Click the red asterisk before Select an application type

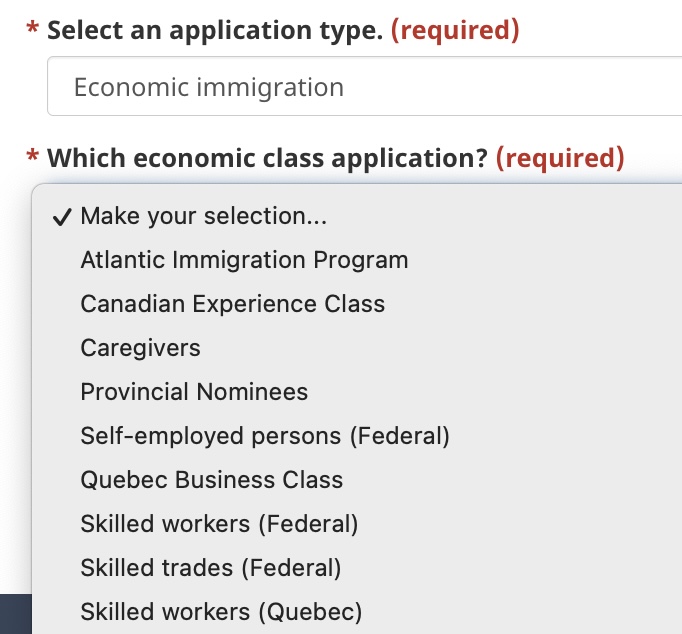point(33,30)
